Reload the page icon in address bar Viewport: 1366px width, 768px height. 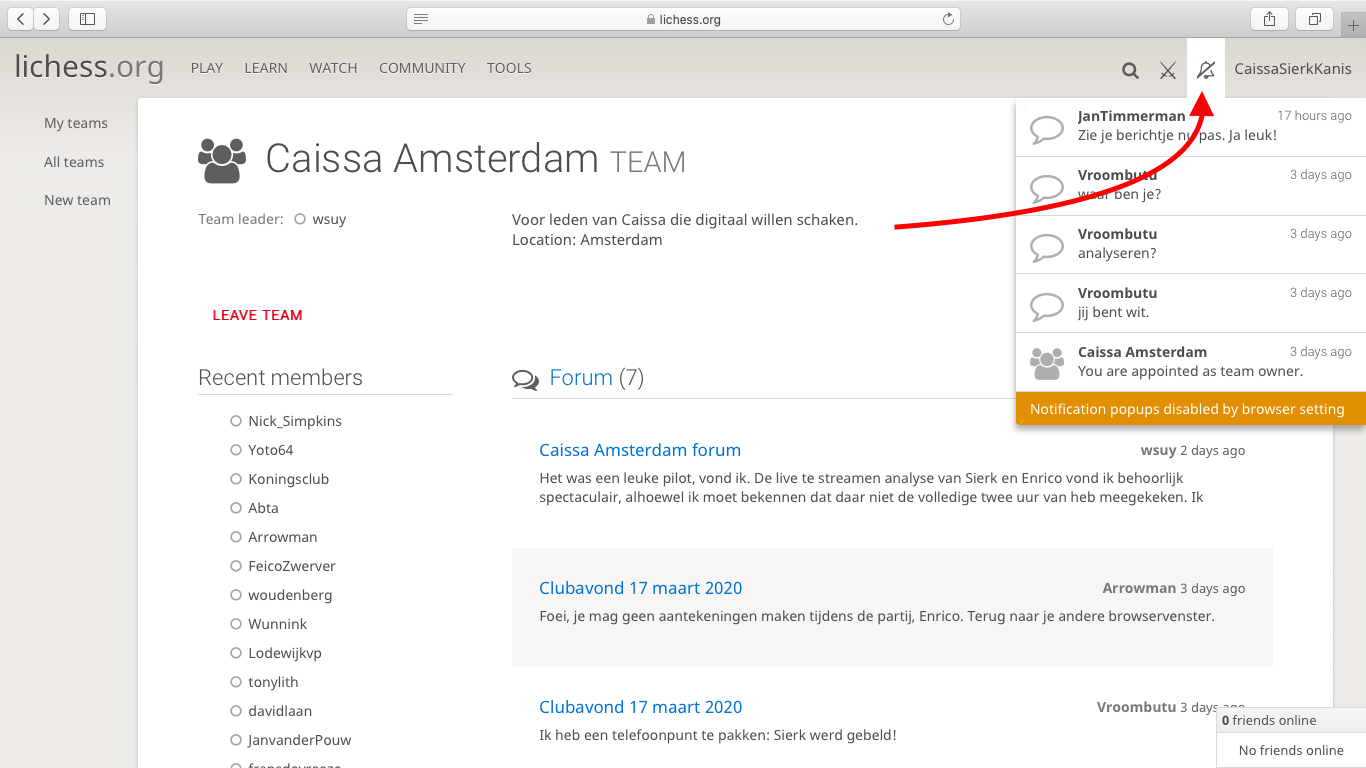[948, 19]
